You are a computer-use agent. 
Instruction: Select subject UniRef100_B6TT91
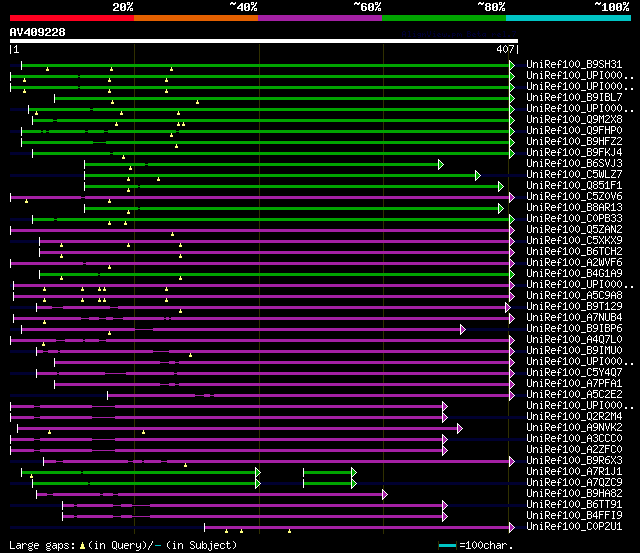tap(574, 505)
